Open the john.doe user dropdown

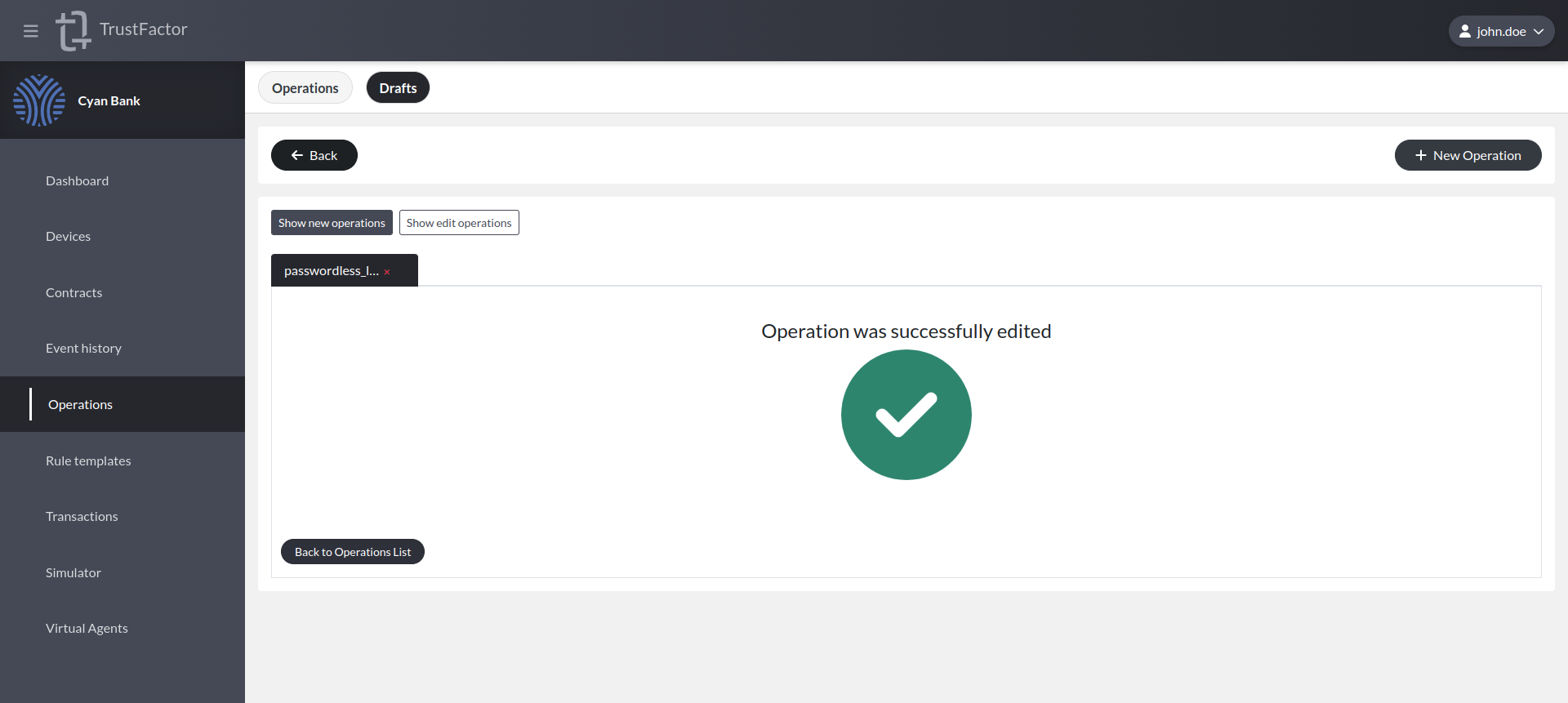[1501, 31]
